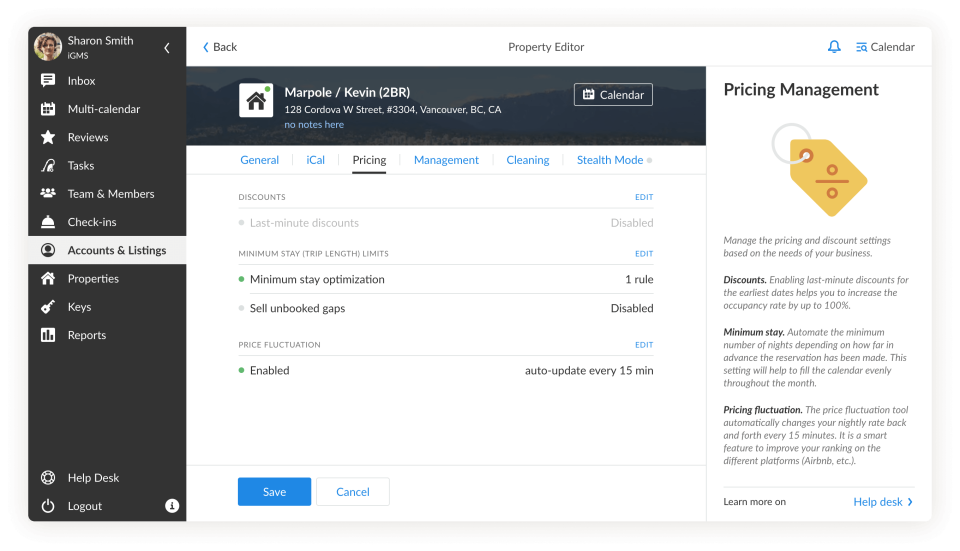The height and width of the screenshot is (551, 960).
Task: Click the Logout info badge
Action: (x=172, y=506)
